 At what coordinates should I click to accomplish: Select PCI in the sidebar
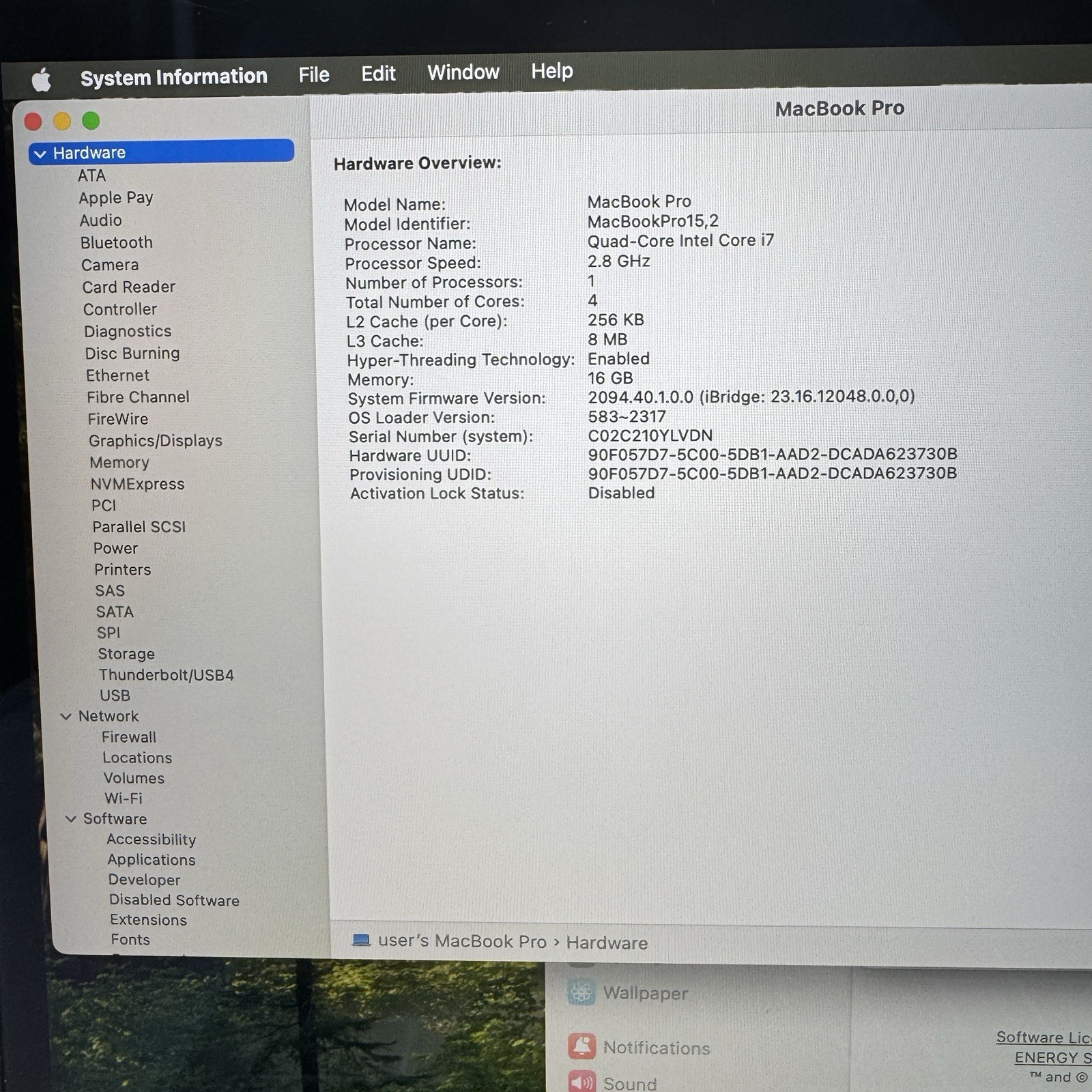click(104, 505)
